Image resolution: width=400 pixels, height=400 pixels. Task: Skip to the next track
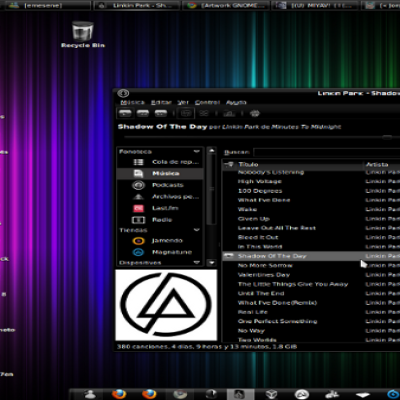(161, 113)
